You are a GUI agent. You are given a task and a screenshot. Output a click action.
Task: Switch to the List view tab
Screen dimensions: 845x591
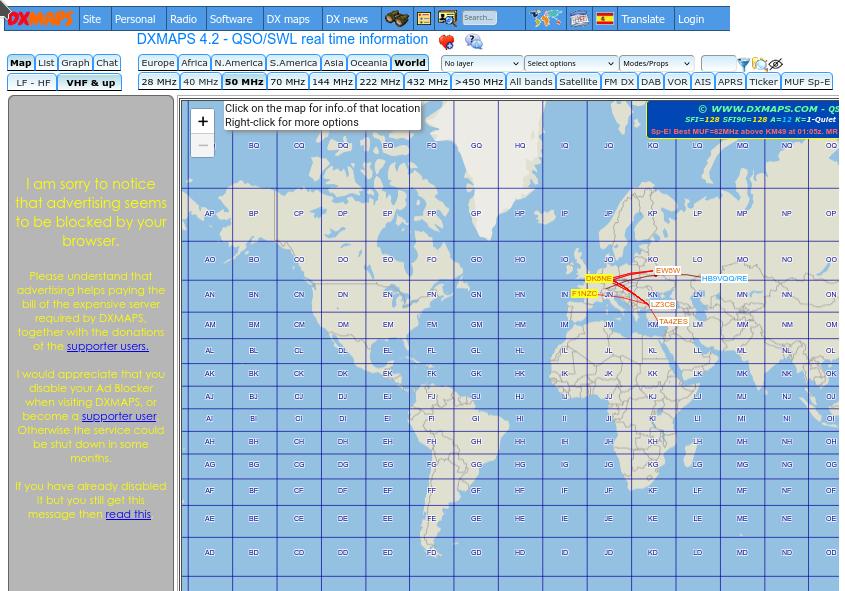(46, 63)
